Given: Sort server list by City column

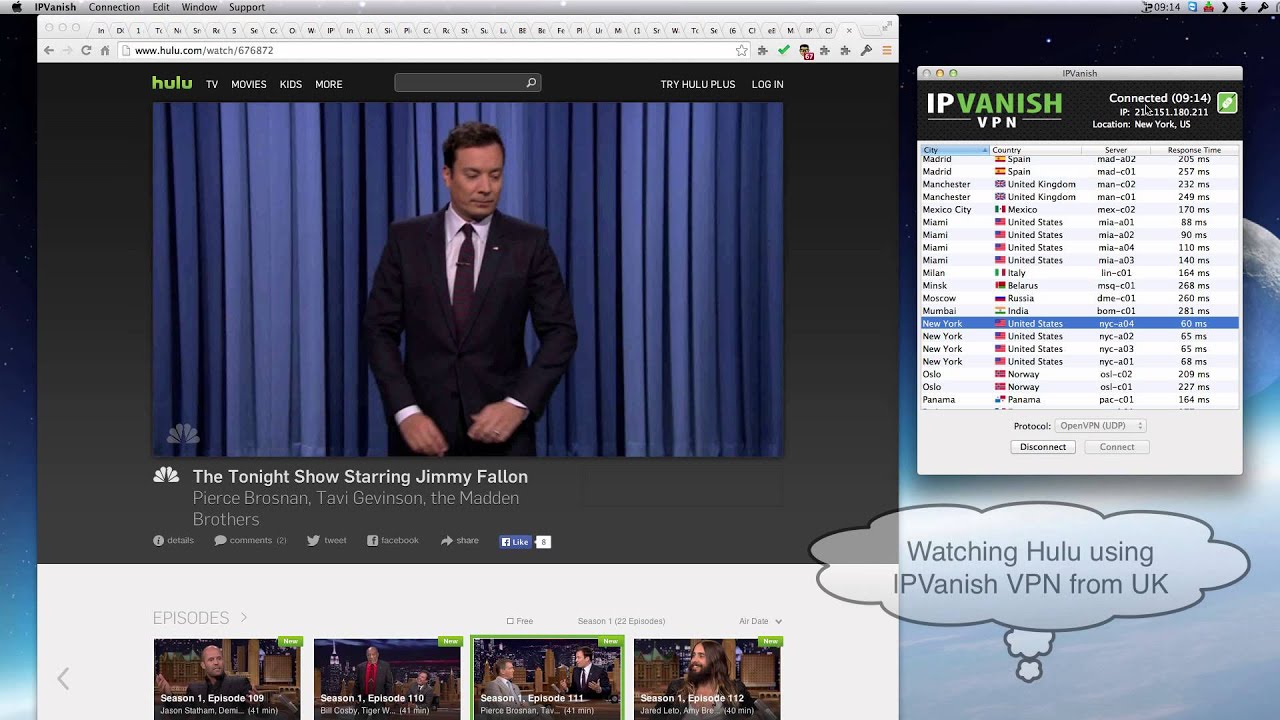Looking at the screenshot, I should pyautogui.click(x=954, y=150).
